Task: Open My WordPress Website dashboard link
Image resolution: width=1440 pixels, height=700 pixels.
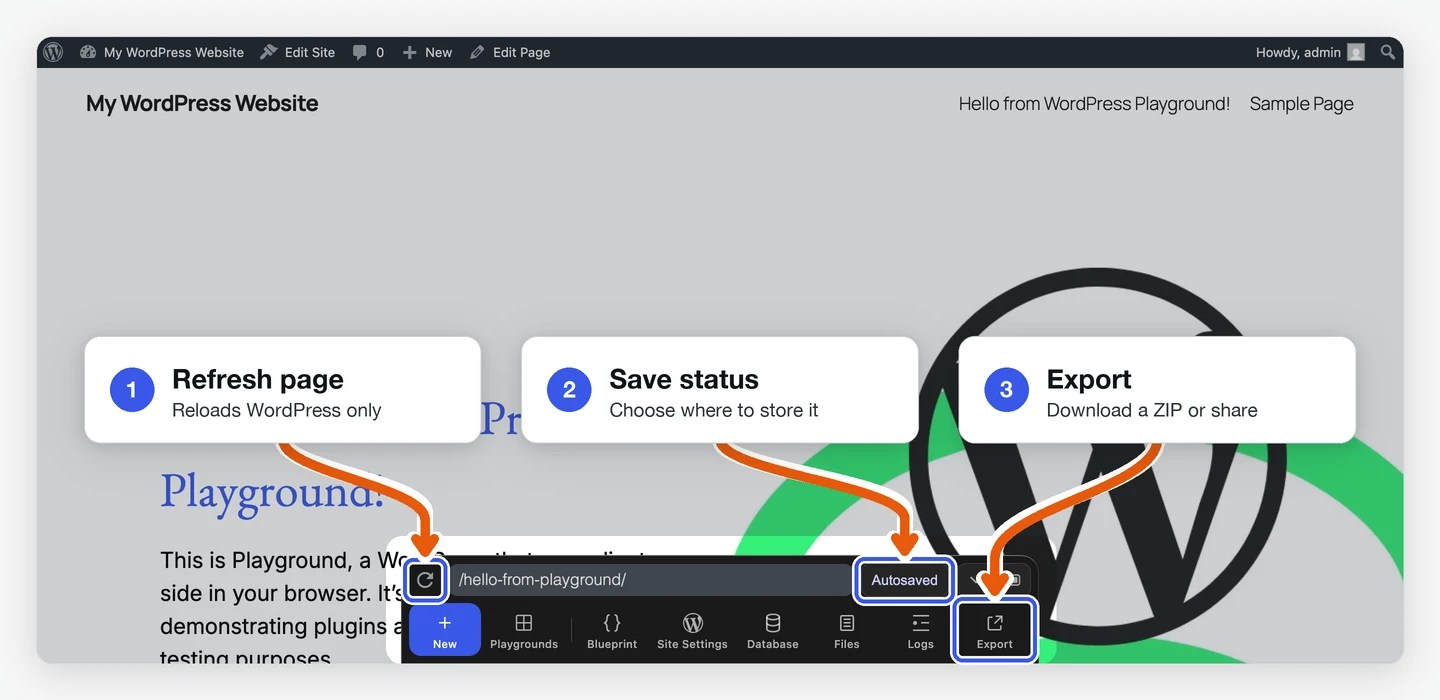Action: pos(162,52)
